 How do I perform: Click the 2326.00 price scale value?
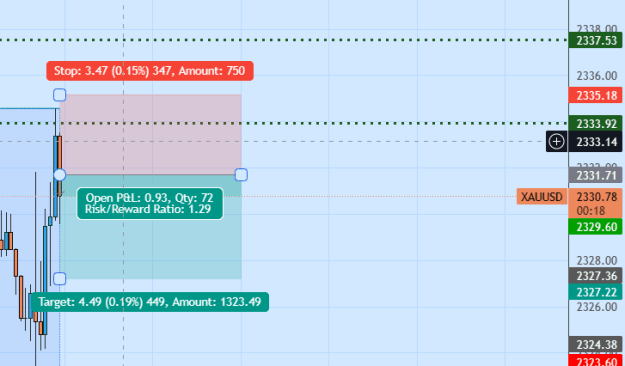(x=596, y=307)
